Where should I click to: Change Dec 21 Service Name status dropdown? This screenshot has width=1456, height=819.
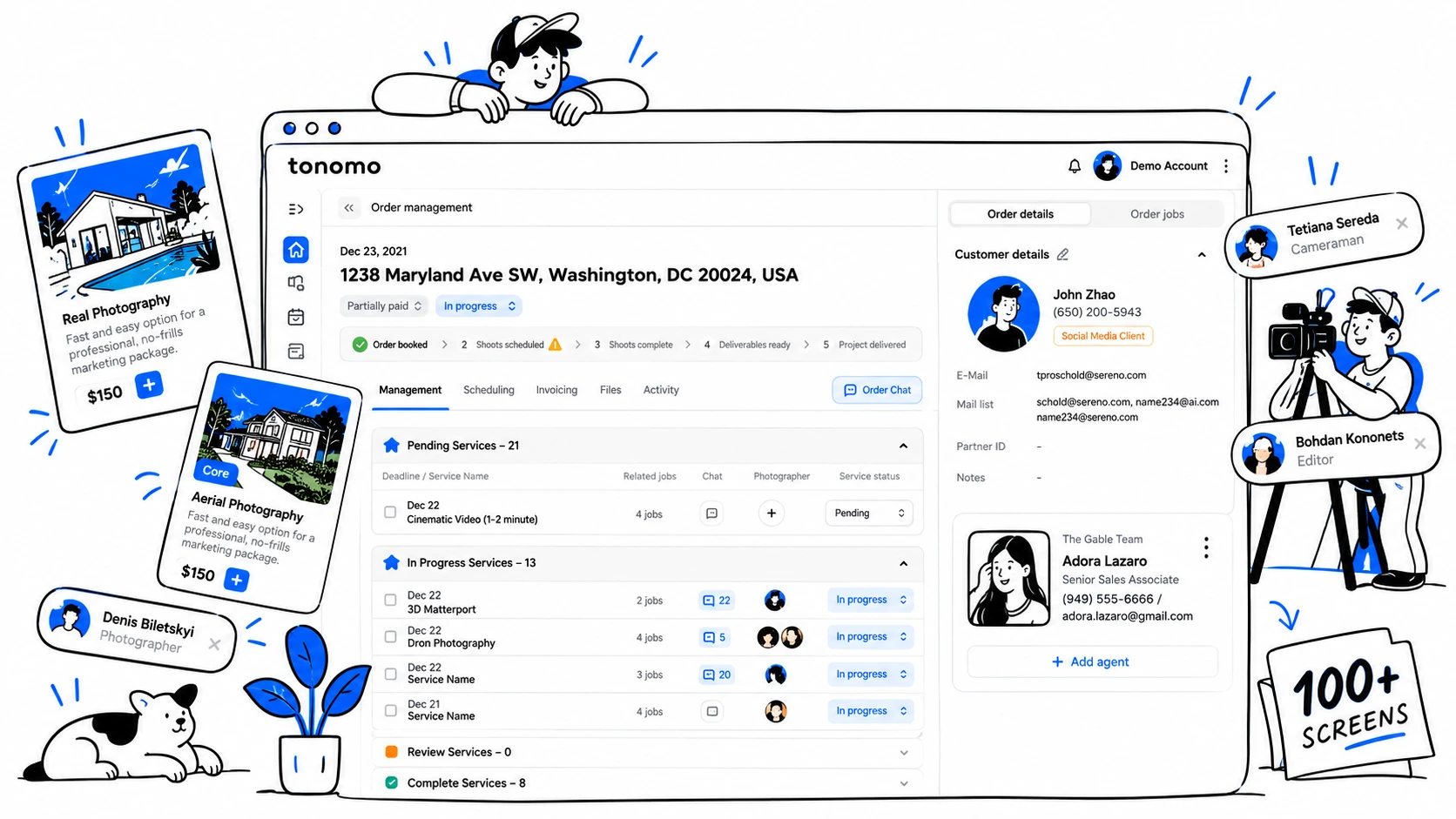click(871, 711)
